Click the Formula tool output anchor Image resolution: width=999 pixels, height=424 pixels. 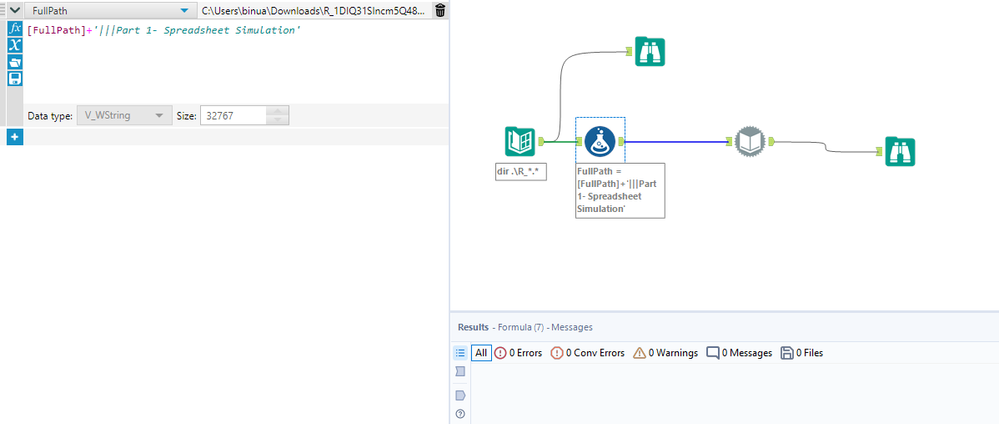621,142
